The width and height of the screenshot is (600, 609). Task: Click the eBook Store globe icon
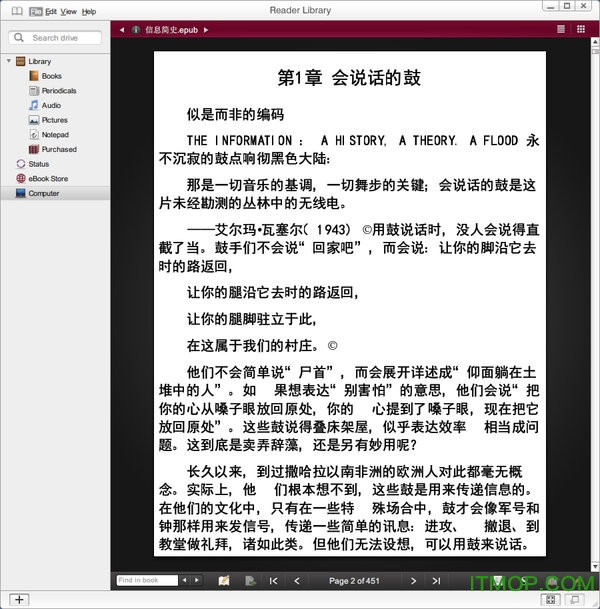21,178
